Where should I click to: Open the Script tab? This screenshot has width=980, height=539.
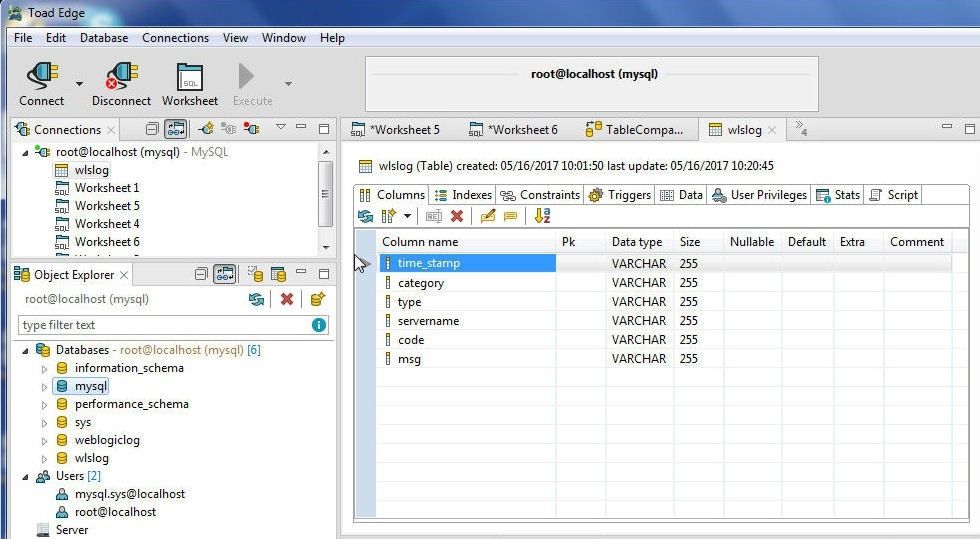click(894, 195)
